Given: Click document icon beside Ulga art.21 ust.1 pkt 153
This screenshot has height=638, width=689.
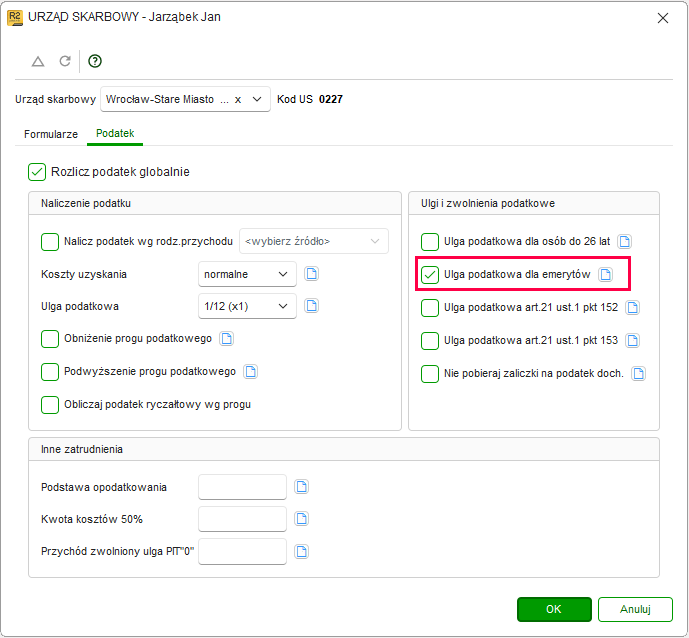Looking at the screenshot, I should [633, 341].
